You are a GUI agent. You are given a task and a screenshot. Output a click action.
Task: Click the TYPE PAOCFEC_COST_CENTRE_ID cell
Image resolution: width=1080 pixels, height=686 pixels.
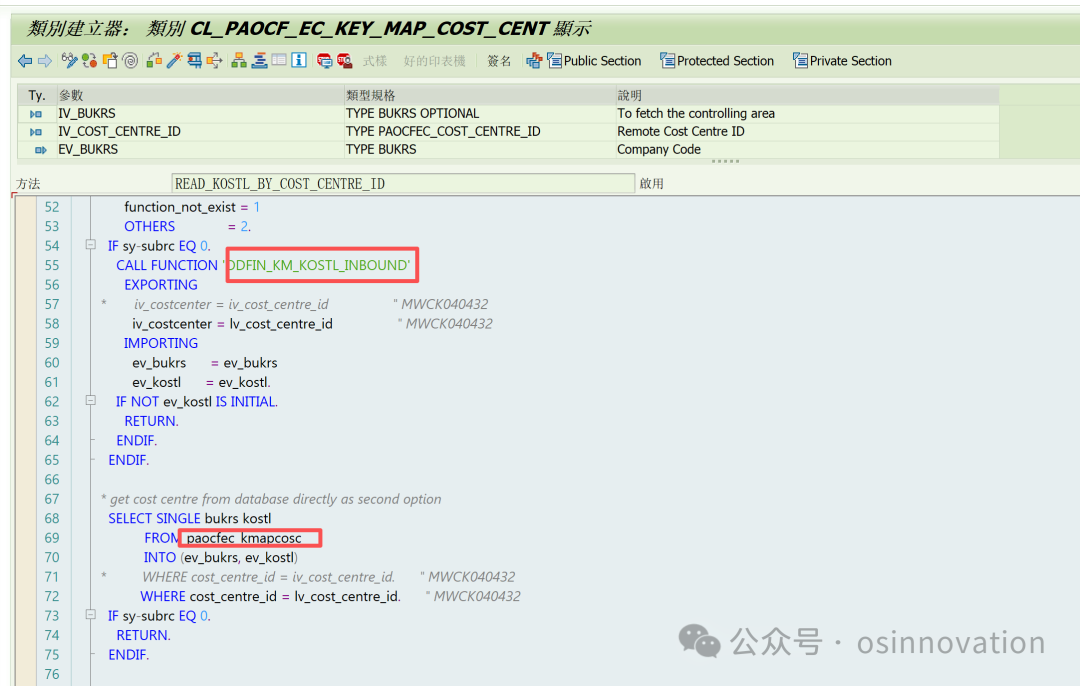(x=479, y=132)
